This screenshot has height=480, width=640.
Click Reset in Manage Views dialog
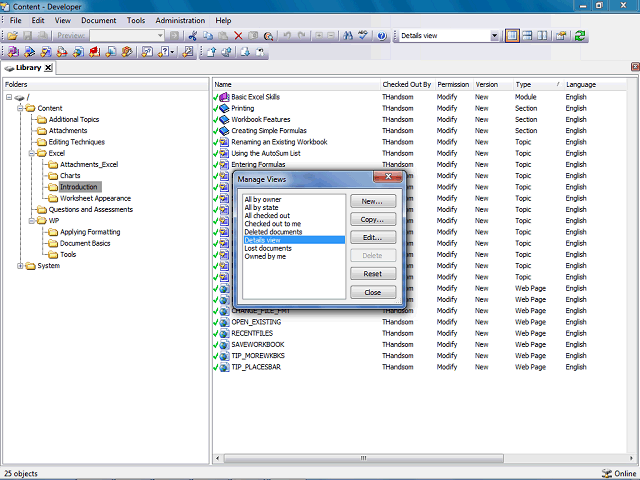373,273
